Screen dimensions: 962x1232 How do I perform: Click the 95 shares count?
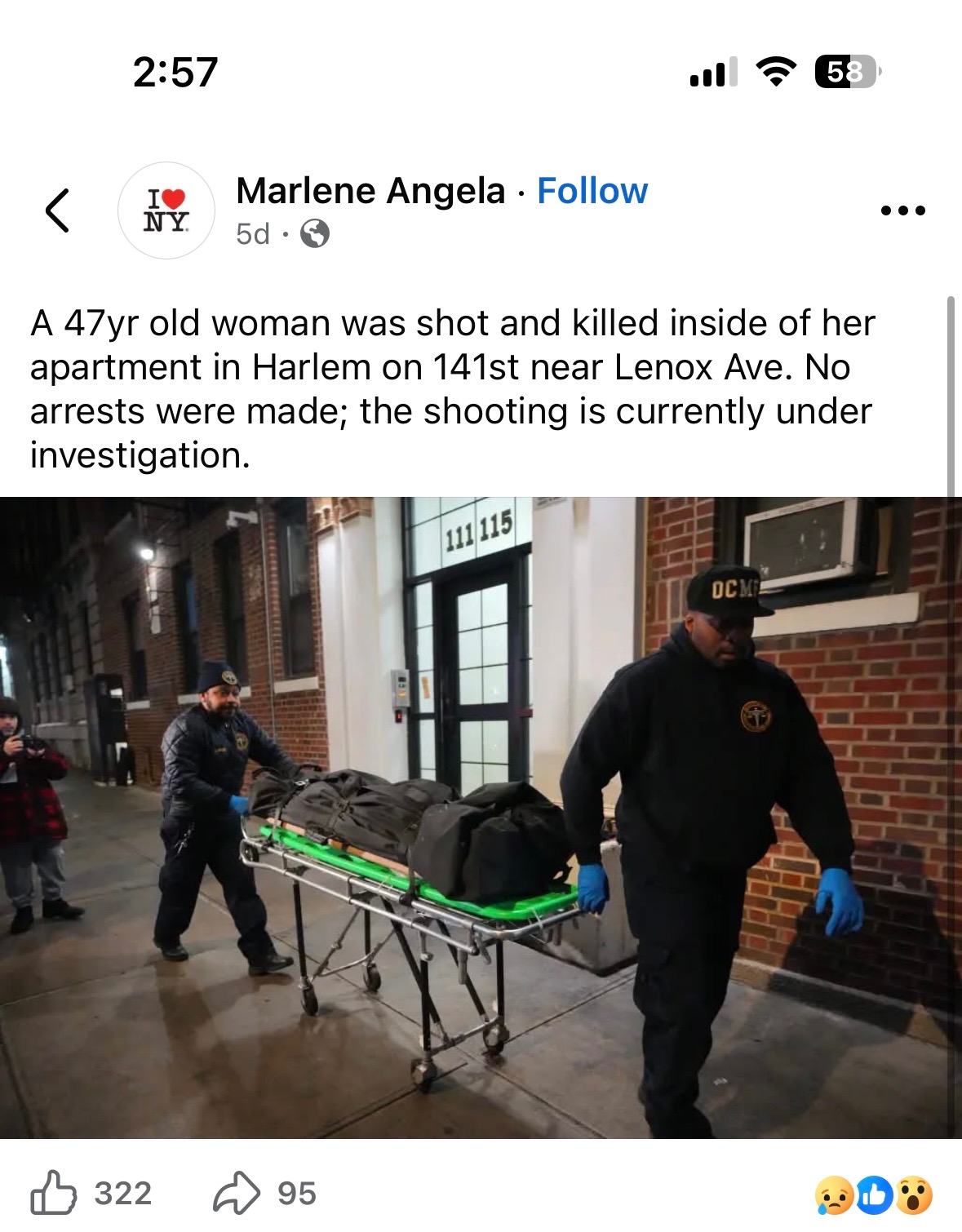(297, 1194)
